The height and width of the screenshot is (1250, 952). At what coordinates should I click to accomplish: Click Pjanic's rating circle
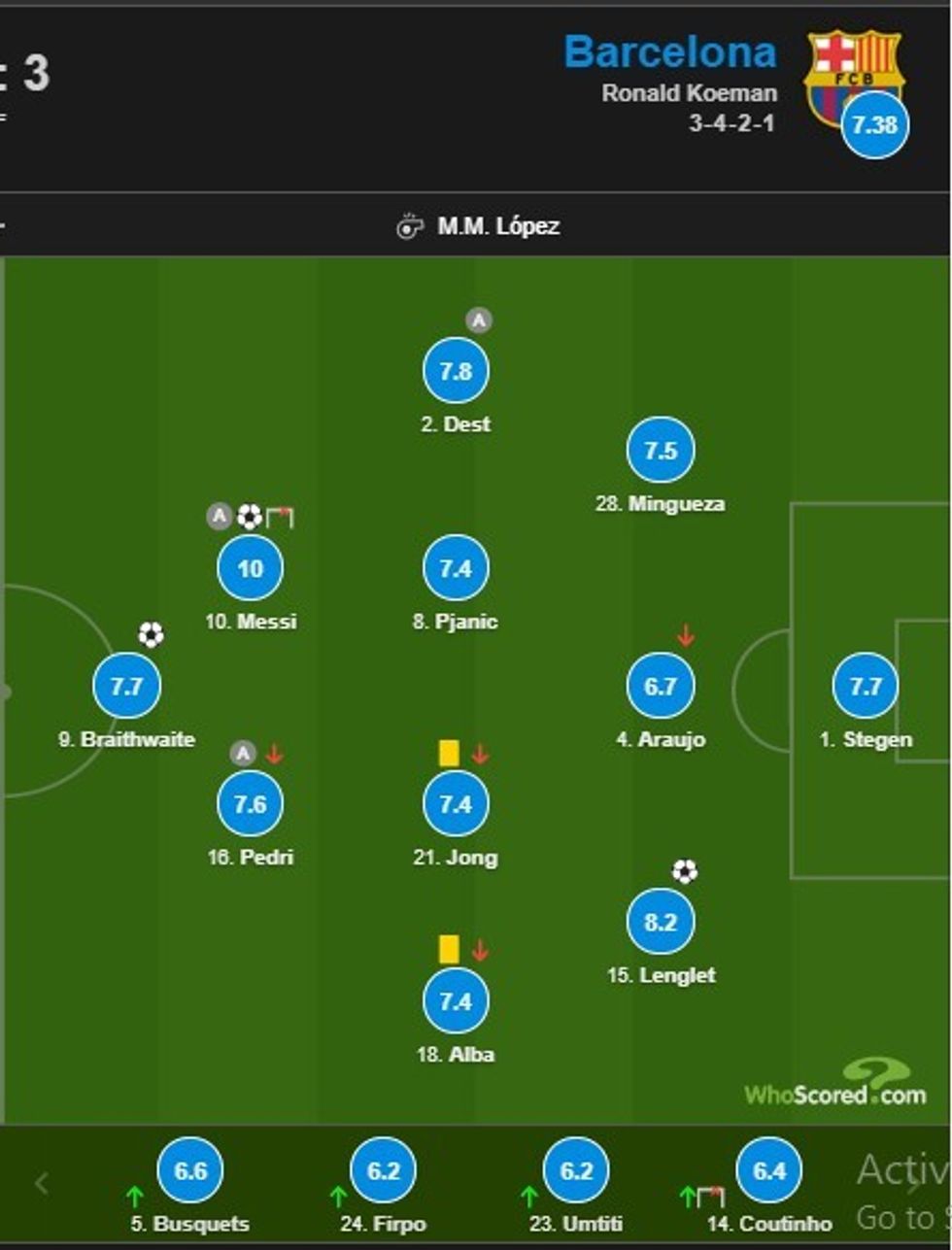click(x=456, y=568)
